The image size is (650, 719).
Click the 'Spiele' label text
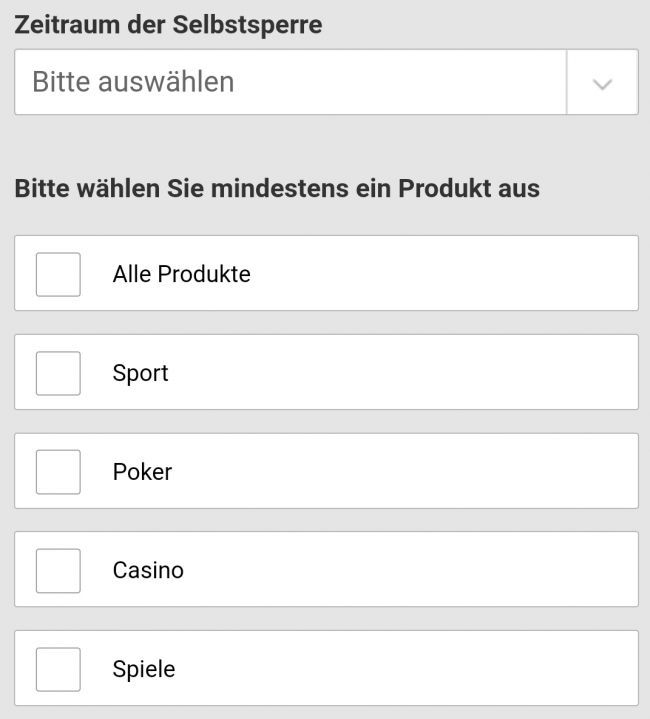pyautogui.click(x=144, y=669)
